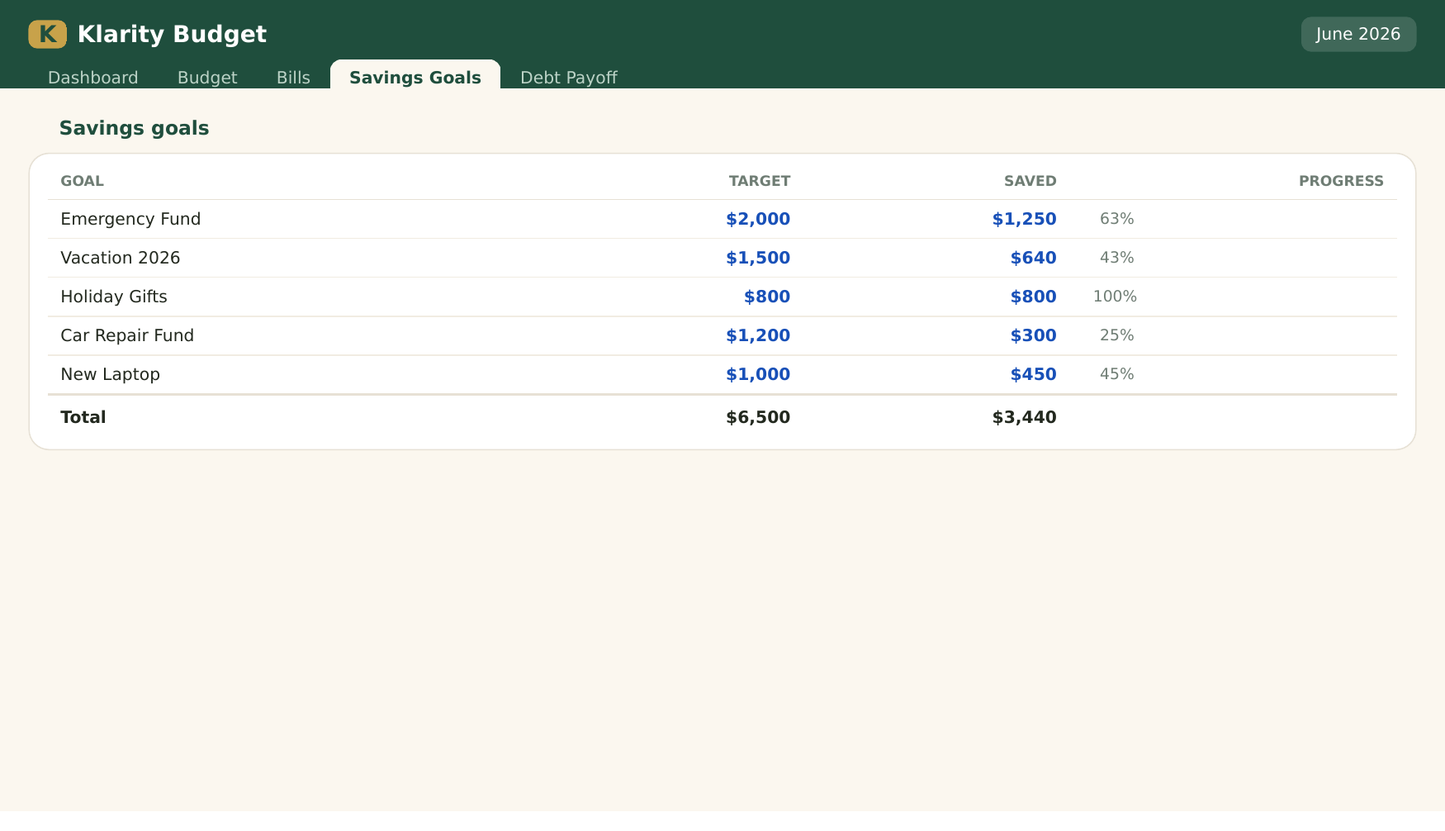Click the 43% progress value
1445x831 pixels.
point(1117,258)
